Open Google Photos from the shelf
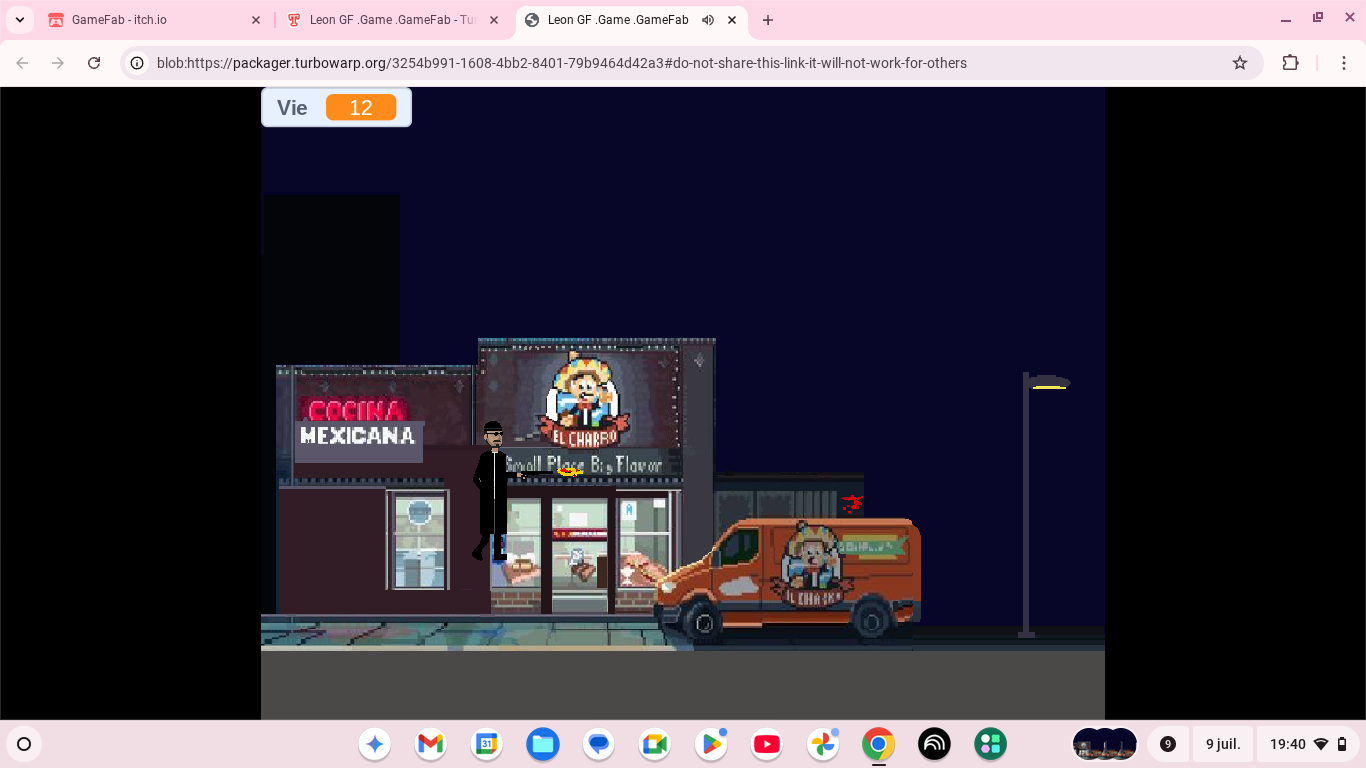The height and width of the screenshot is (768, 1366). point(823,744)
